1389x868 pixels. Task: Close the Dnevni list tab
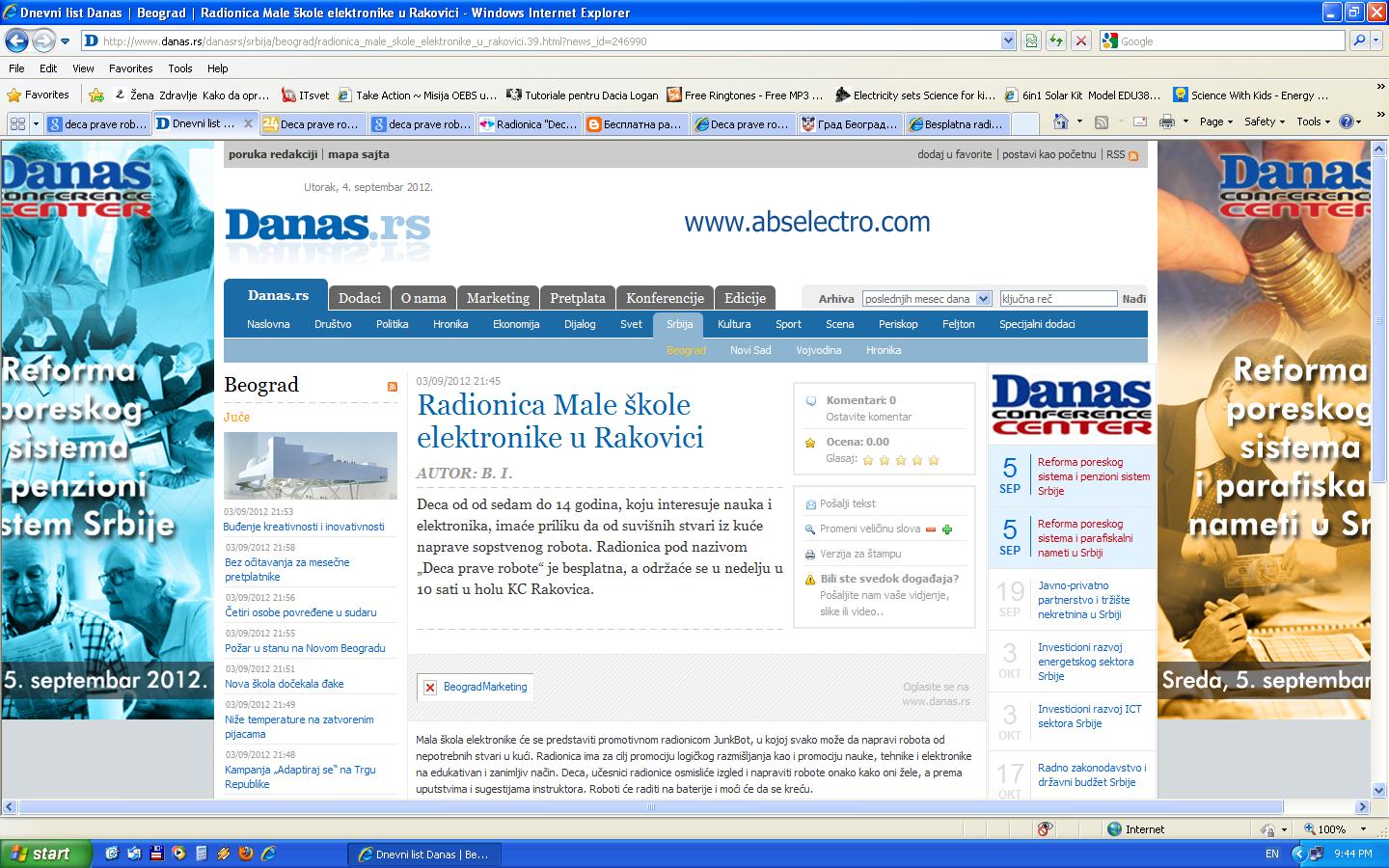coord(249,123)
